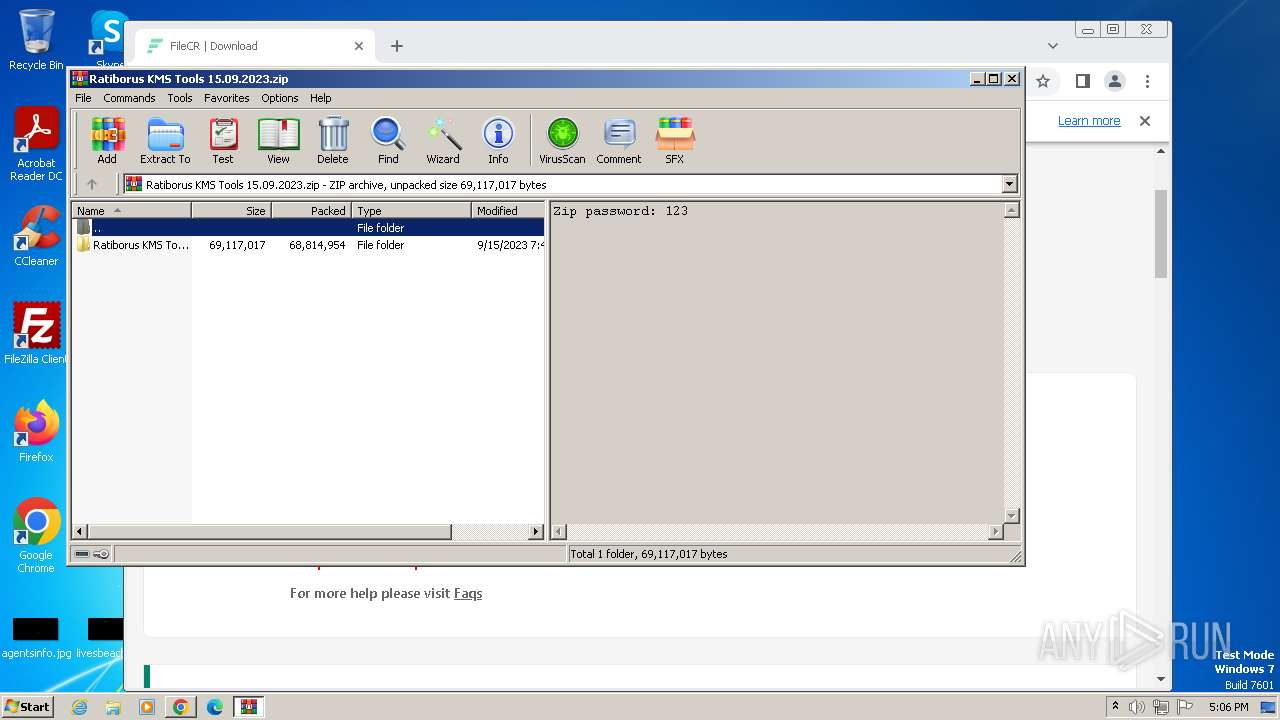Screen dimensions: 1280x720
Task: Launch Firefox from desktop
Action: click(x=36, y=432)
